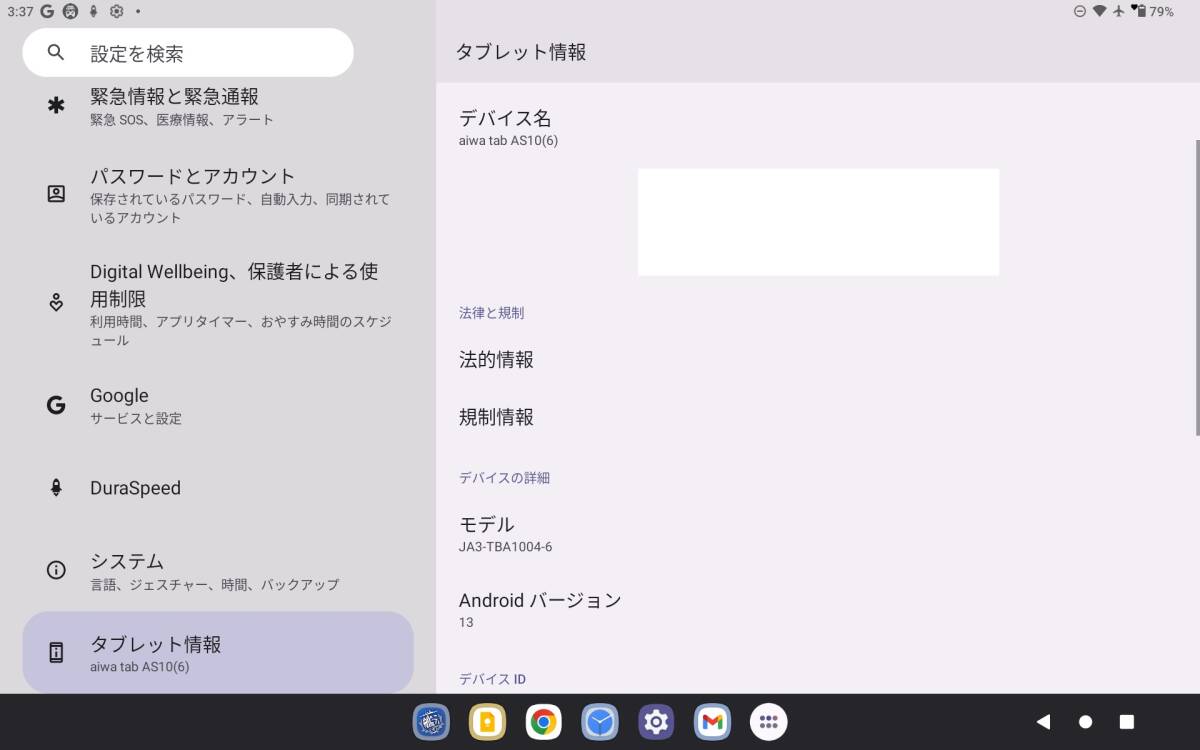Open デバイス名 setting

[816, 127]
